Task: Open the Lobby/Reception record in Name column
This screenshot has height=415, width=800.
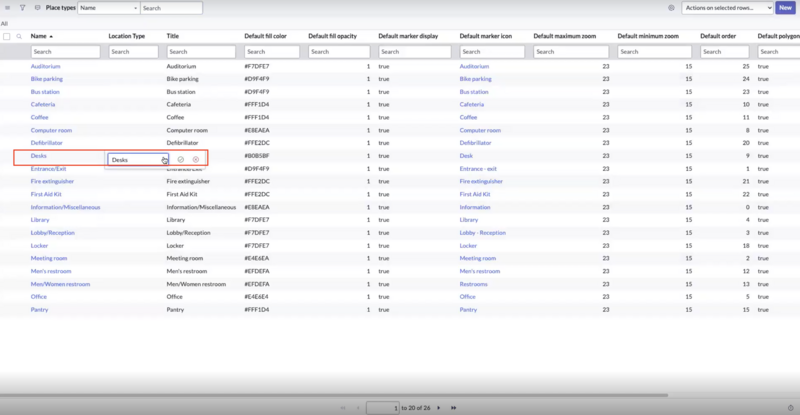Action: 53,233
